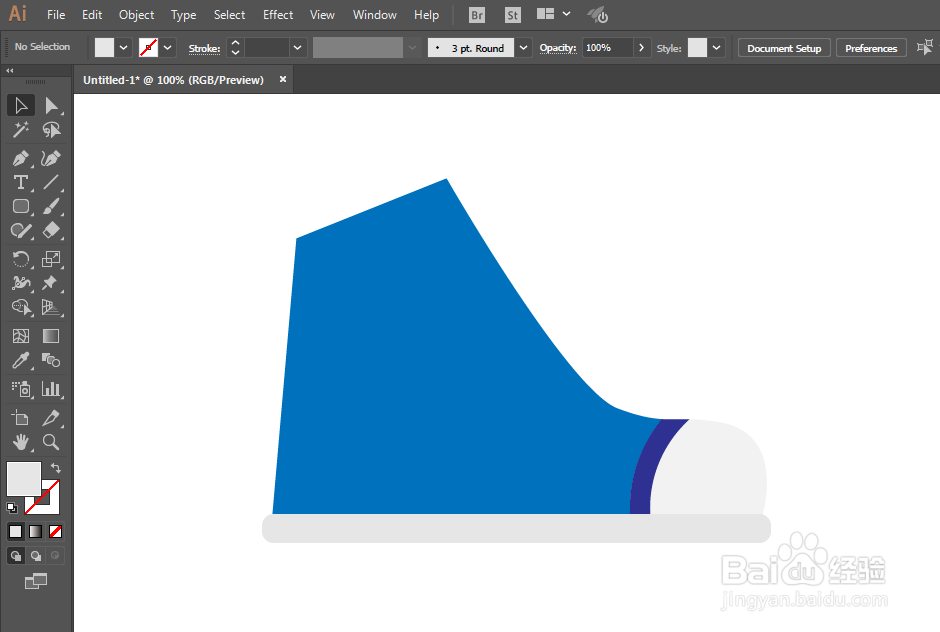940x632 pixels.
Task: Open the 3 pt. Round brush dropdown
Action: pyautogui.click(x=523, y=48)
